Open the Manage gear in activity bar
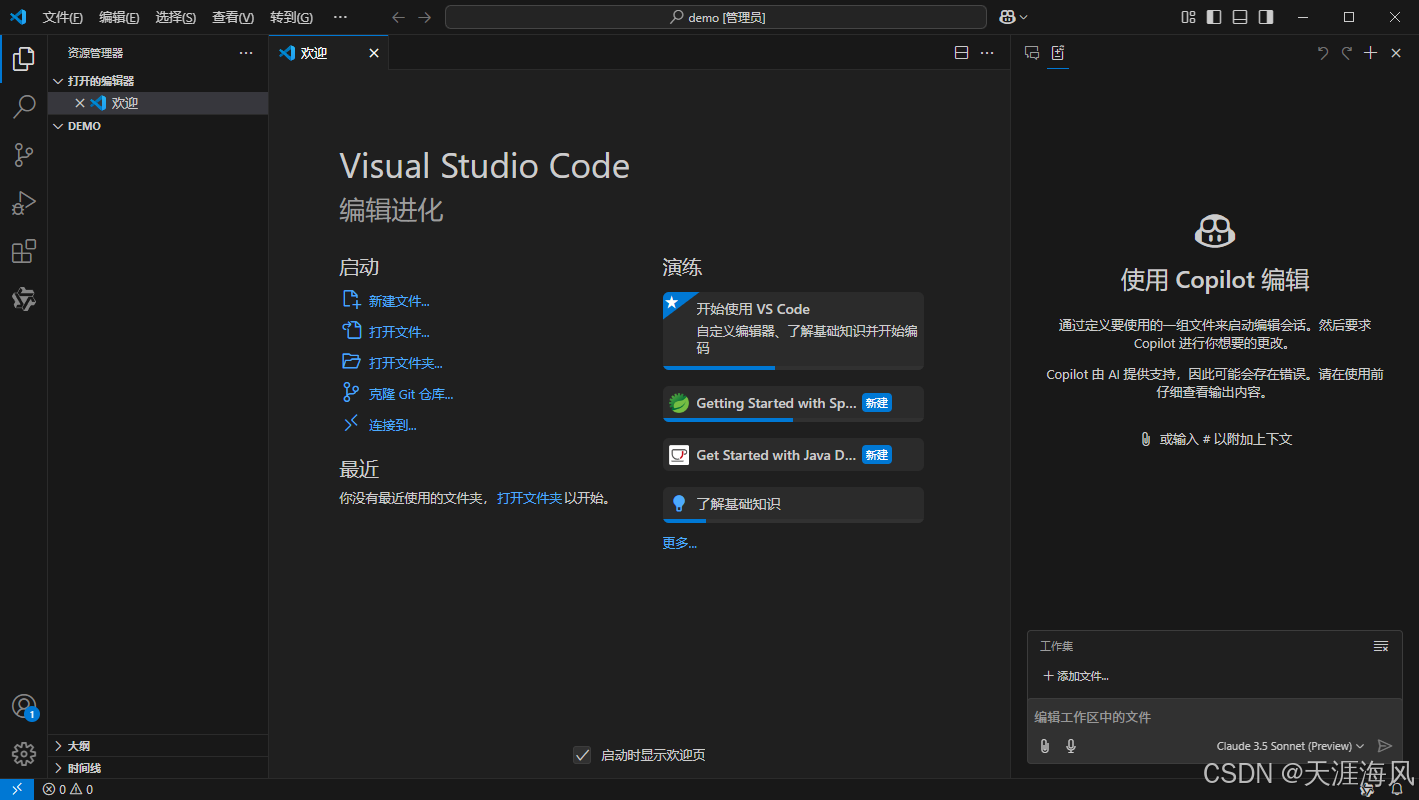Image resolution: width=1419 pixels, height=800 pixels. pos(24,754)
